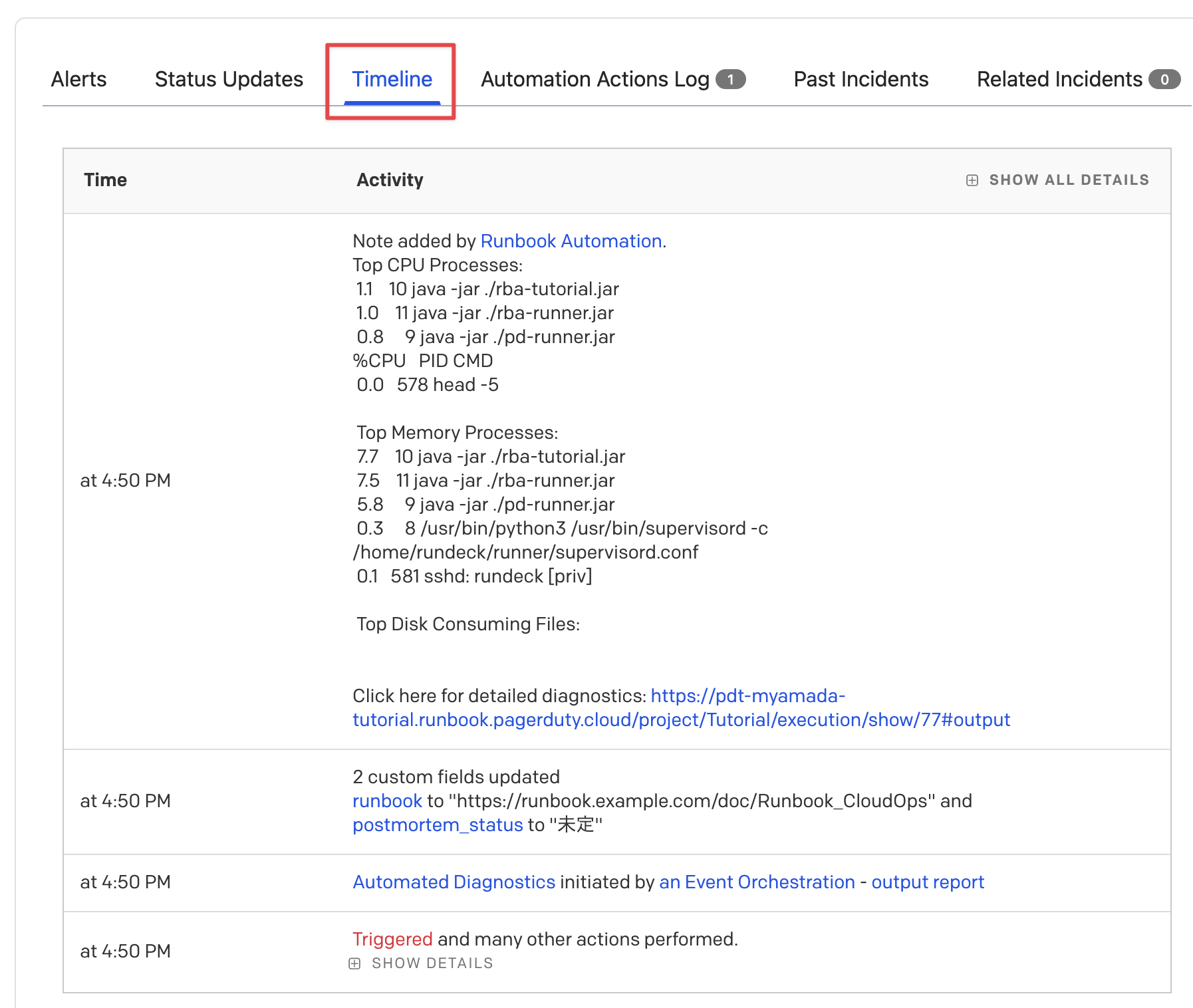This screenshot has height=1008, width=1193.
Task: Switch to the Status Updates tab
Action: click(229, 79)
